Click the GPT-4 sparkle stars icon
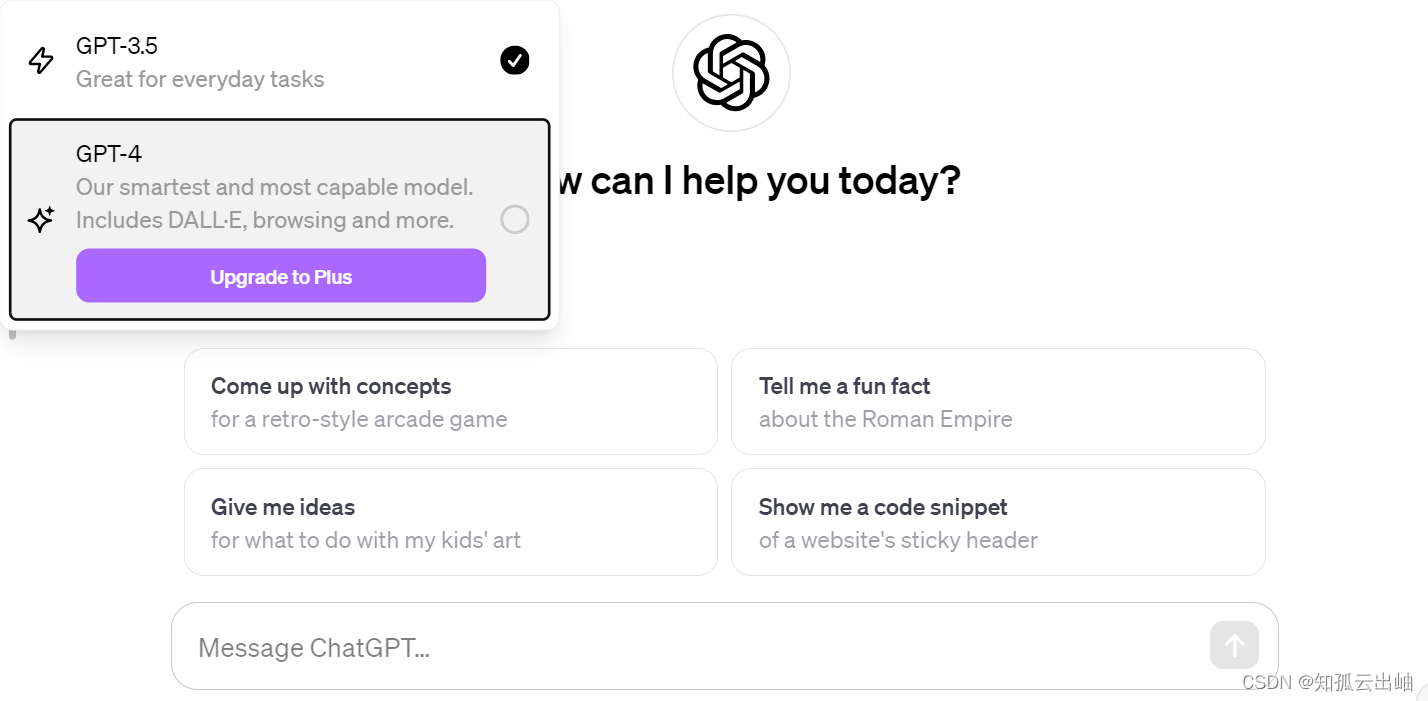 click(41, 220)
